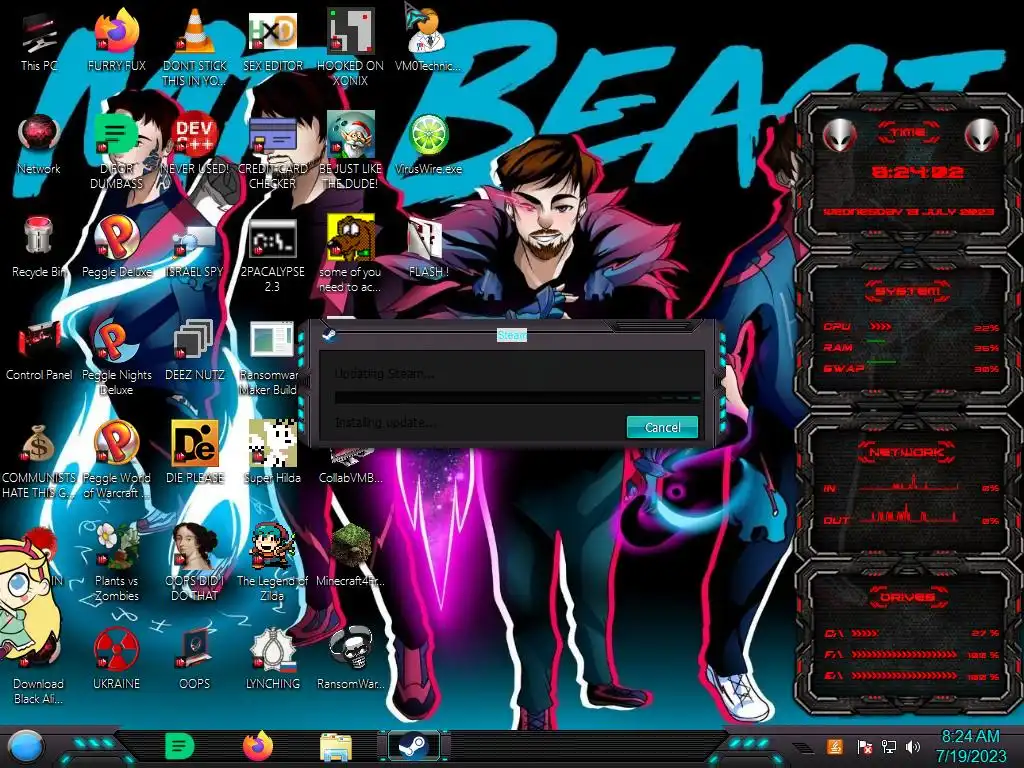Viewport: 1024px width, 768px height.
Task: Select the CREDIT CARD CHECKER shortcut
Action: click(272, 152)
